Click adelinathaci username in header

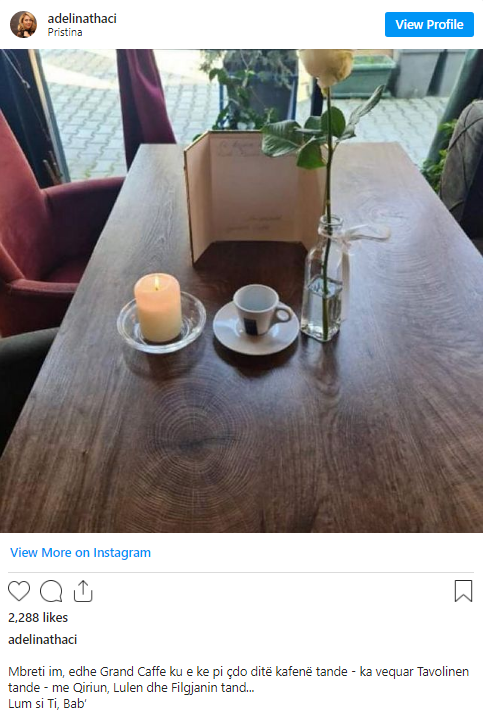pos(82,19)
